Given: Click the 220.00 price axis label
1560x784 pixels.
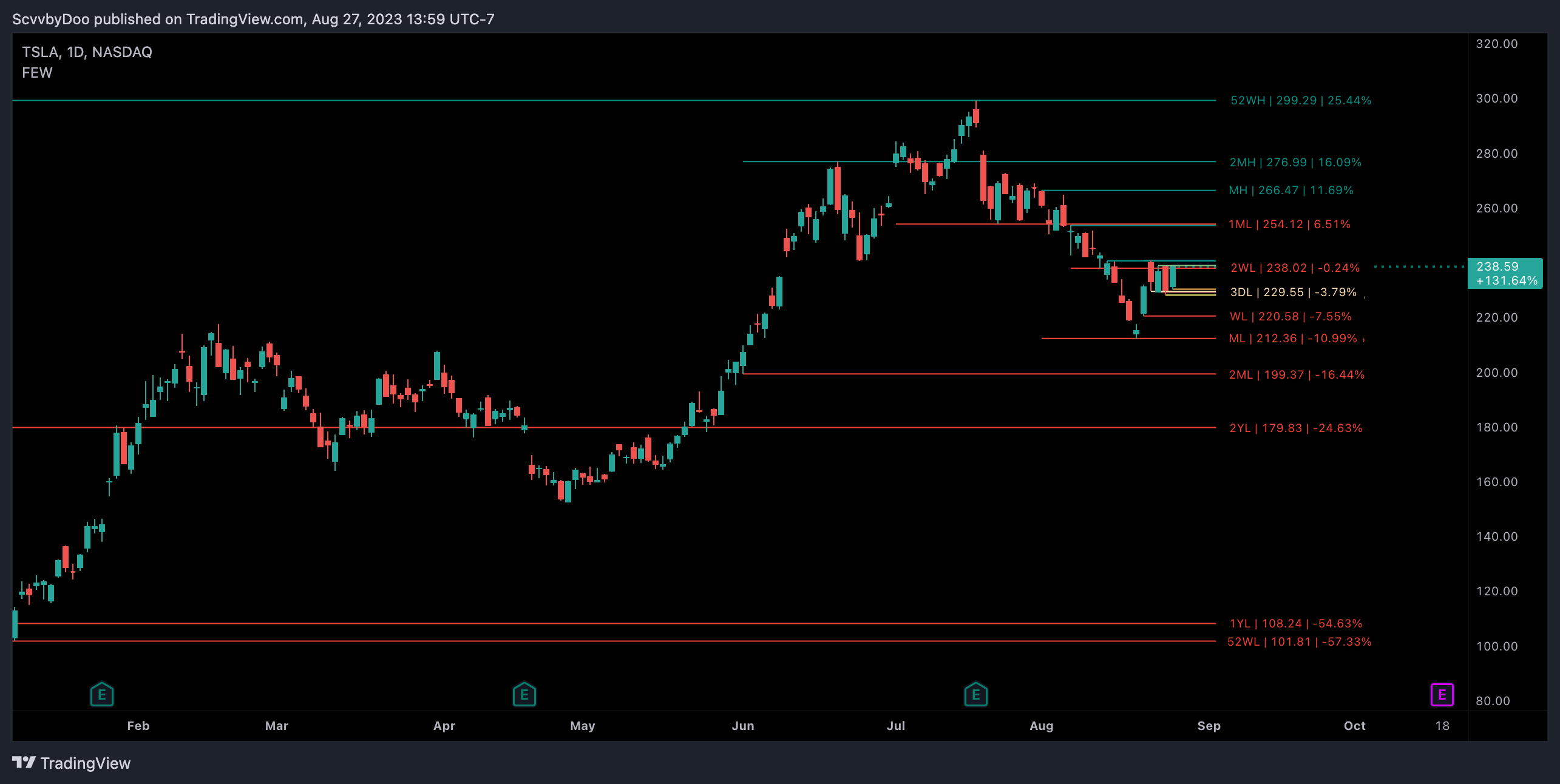Looking at the screenshot, I should tap(1497, 317).
